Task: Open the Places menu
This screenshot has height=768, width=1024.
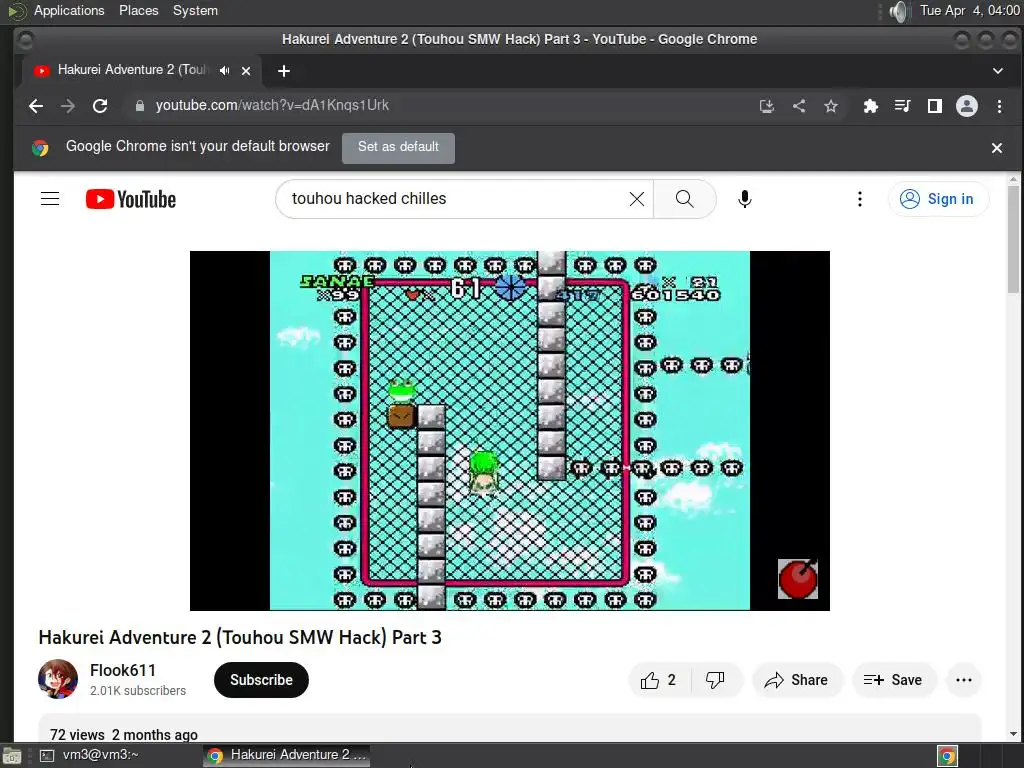Action: 138,10
